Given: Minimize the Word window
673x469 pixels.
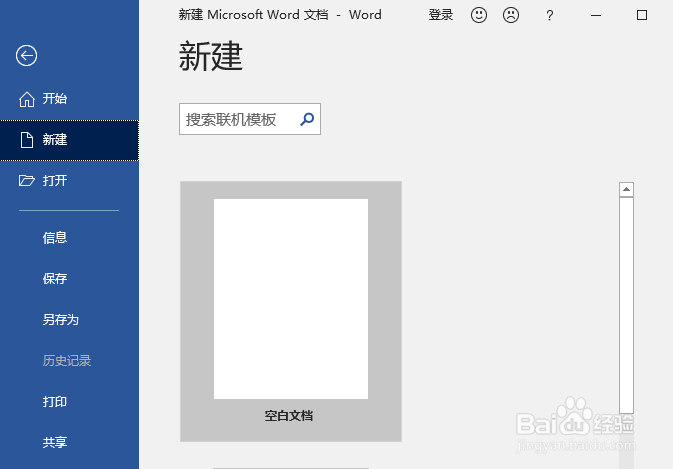Looking at the screenshot, I should coord(596,15).
